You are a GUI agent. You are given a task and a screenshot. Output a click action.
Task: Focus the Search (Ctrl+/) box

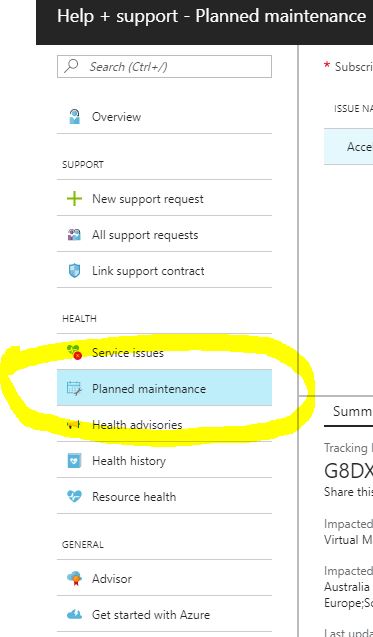164,66
